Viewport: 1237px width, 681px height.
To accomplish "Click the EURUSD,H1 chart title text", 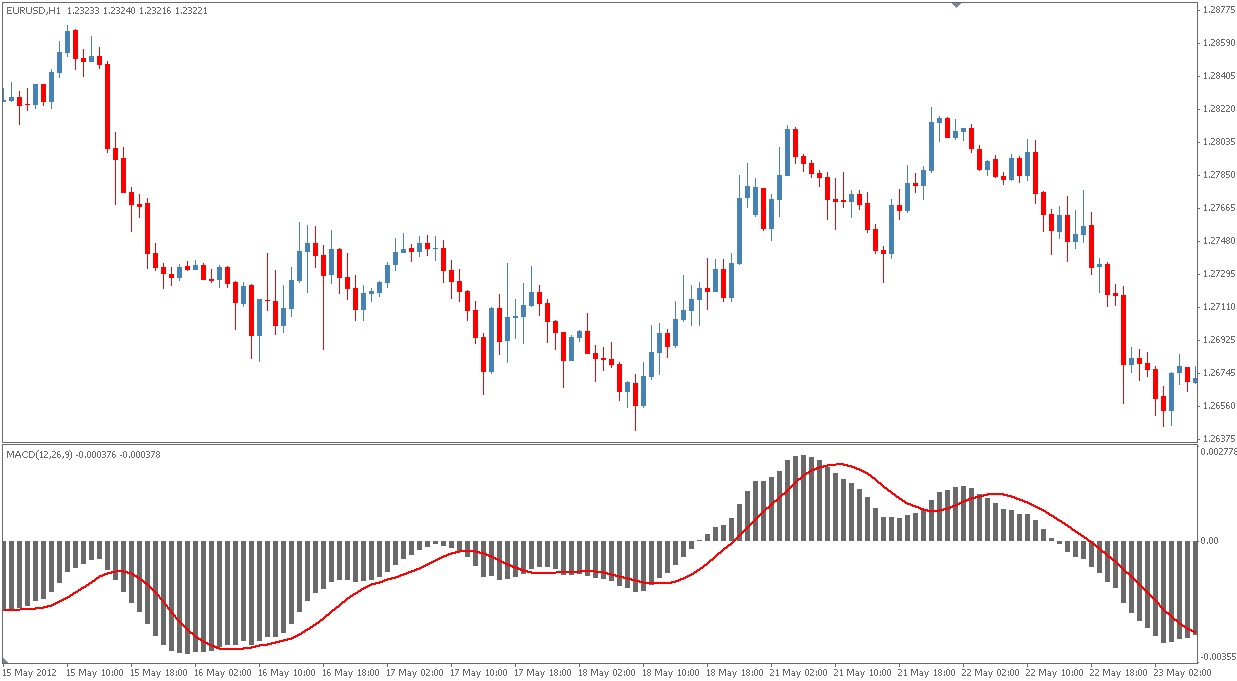I will [33, 9].
